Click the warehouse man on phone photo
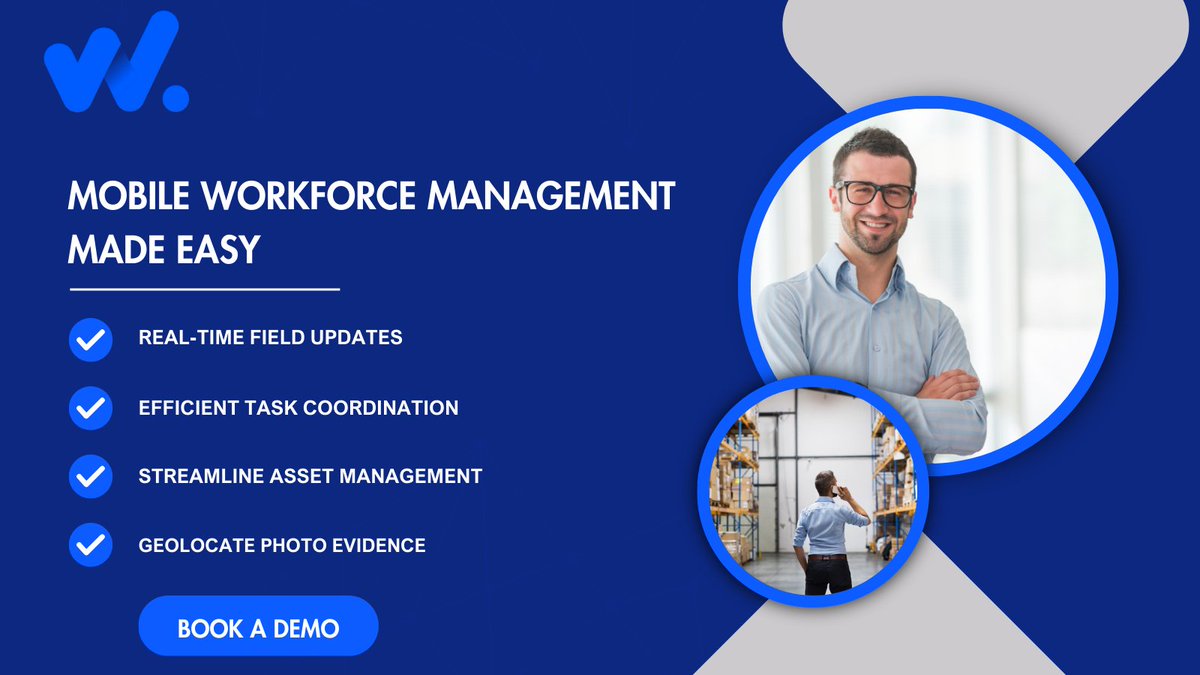1200x675 pixels. point(813,492)
